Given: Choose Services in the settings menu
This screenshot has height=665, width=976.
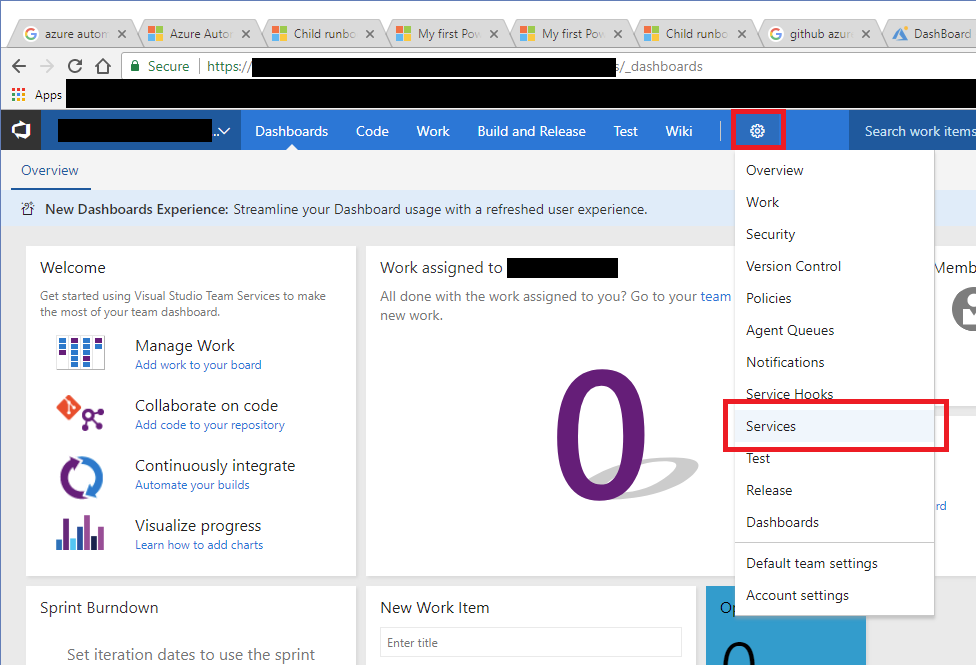Looking at the screenshot, I should pyautogui.click(x=834, y=427).
